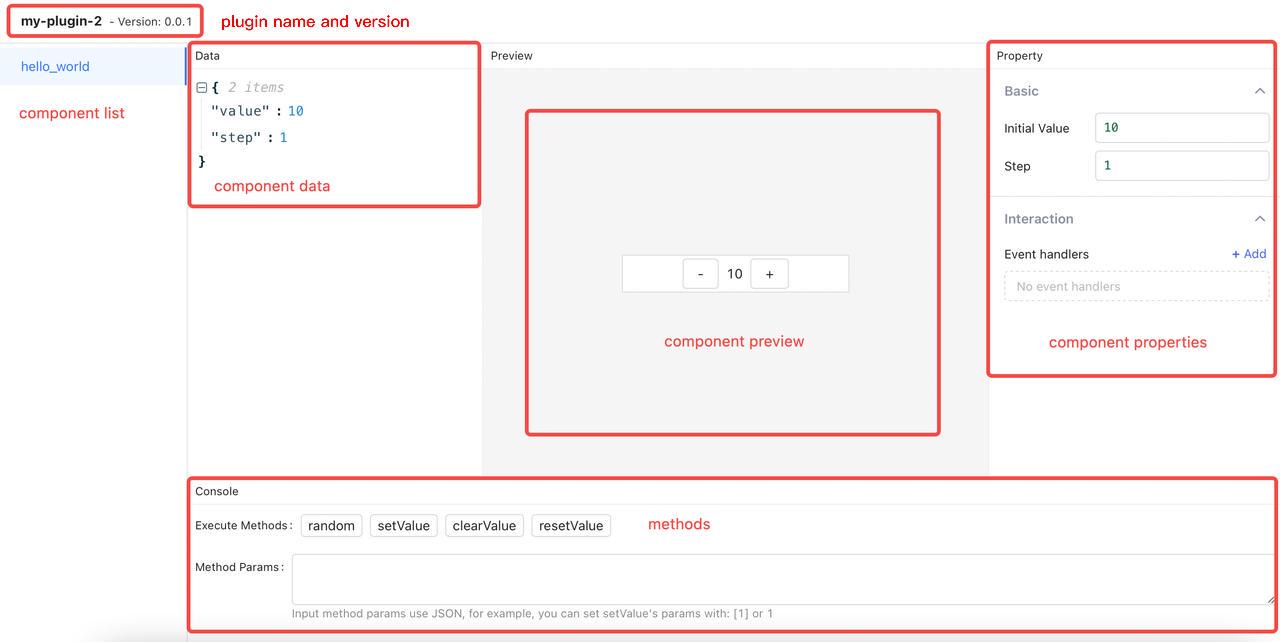This screenshot has height=642, width=1280.
Task: Execute the random method
Action: pyautogui.click(x=331, y=526)
